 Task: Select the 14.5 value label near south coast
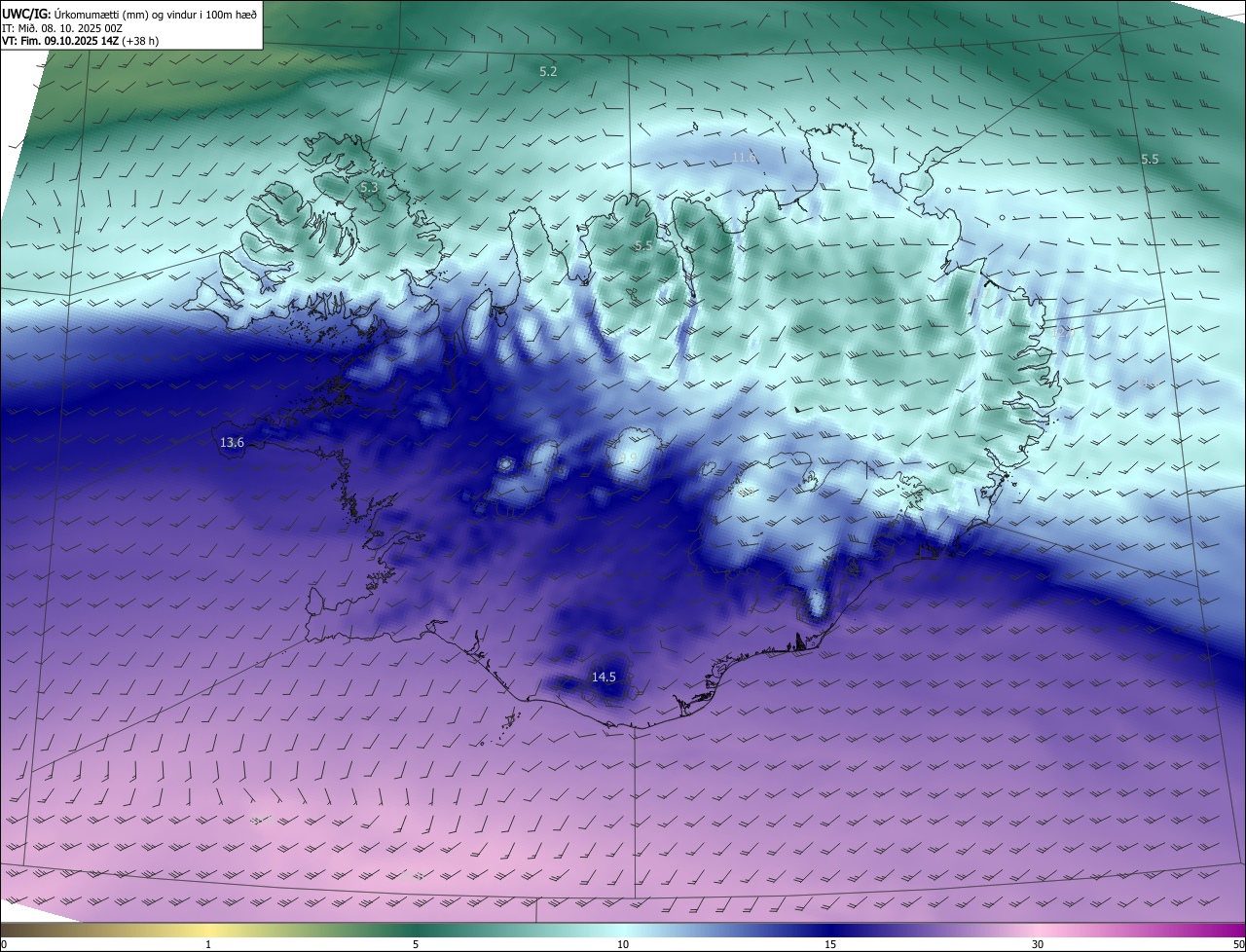click(x=604, y=677)
